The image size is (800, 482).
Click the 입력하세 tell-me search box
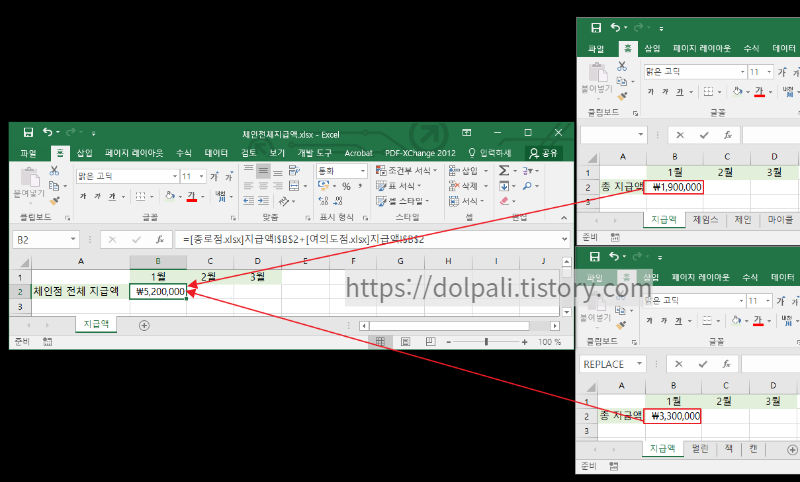coord(490,153)
